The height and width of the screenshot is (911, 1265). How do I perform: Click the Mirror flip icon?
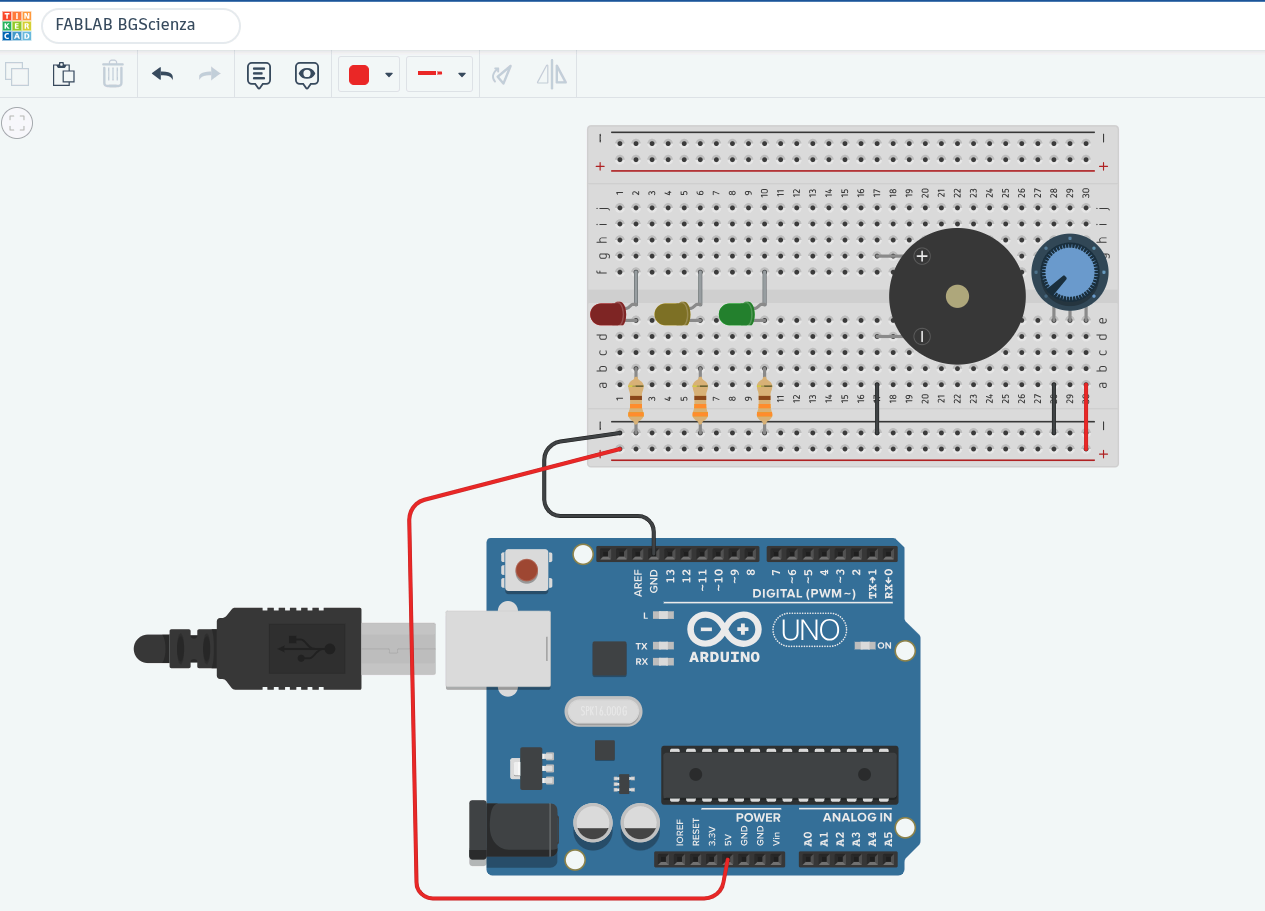click(551, 74)
